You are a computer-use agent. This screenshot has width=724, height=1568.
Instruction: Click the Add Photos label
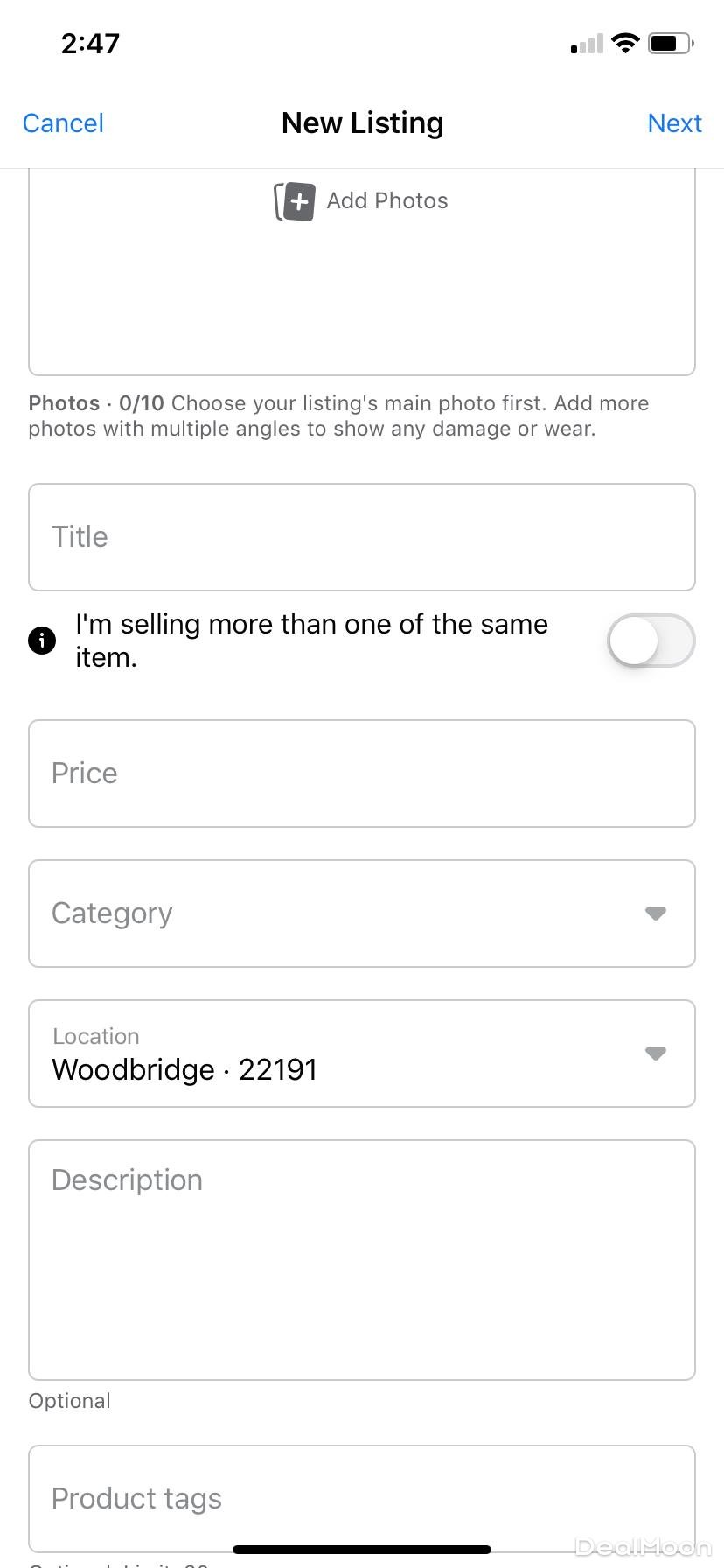[387, 201]
